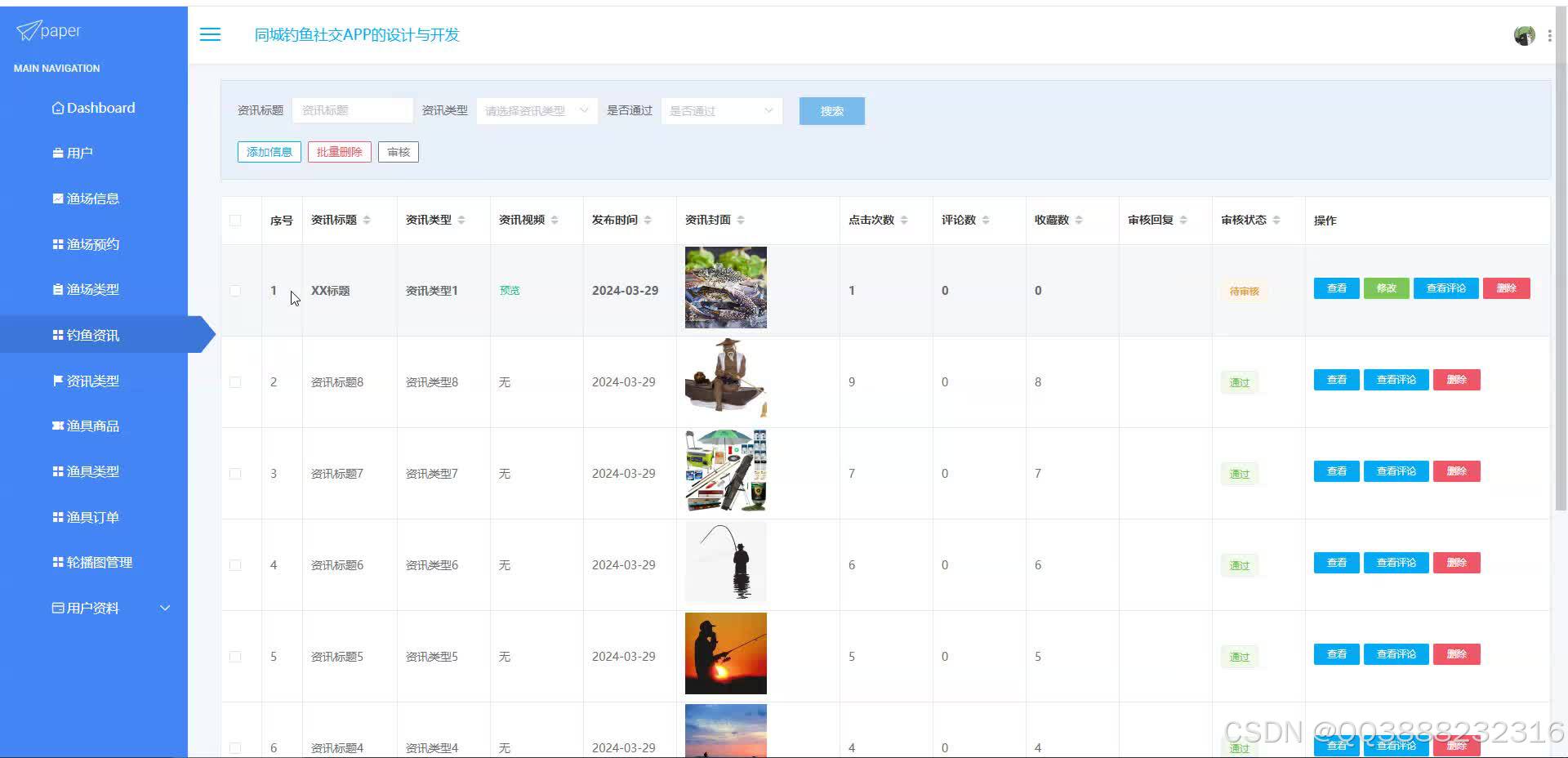The height and width of the screenshot is (758, 1568).
Task: Open sunset fisherman cover of 资讯标题5
Action: [725, 653]
